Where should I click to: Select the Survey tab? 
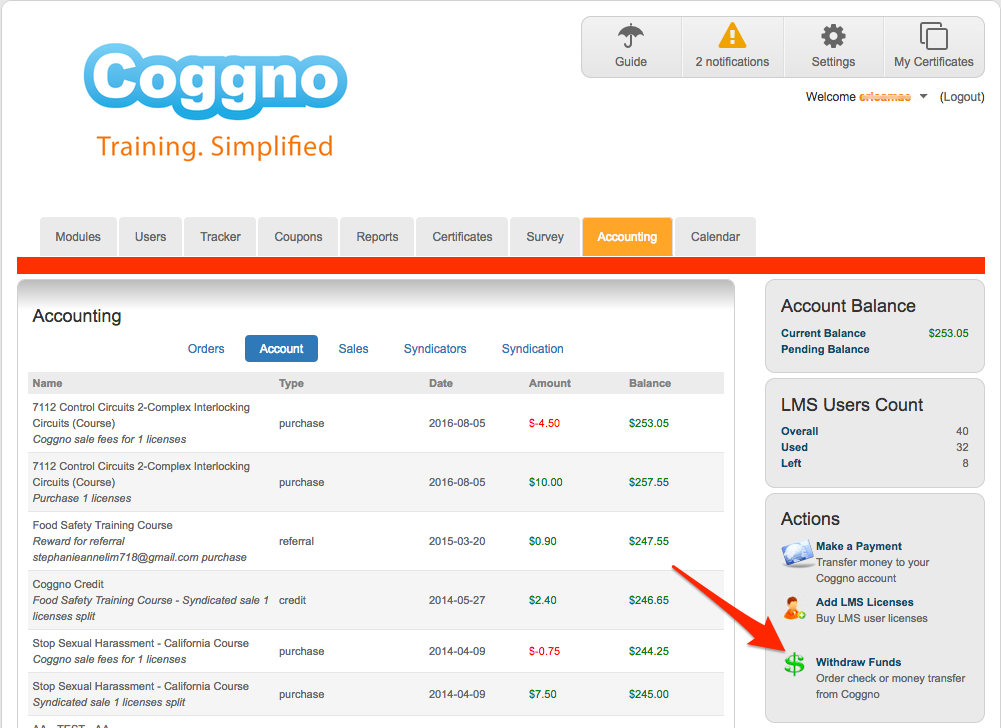[545, 236]
